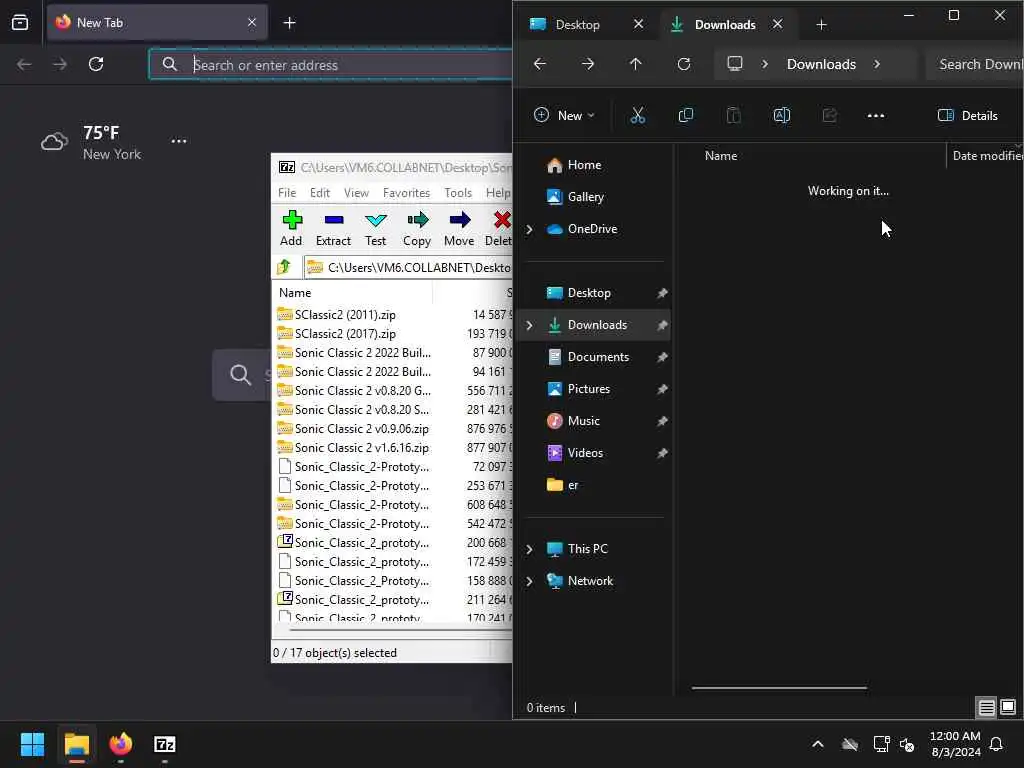The width and height of the screenshot is (1024, 768).
Task: Click the Add button in 7-Zip toolbar
Action: point(291,228)
